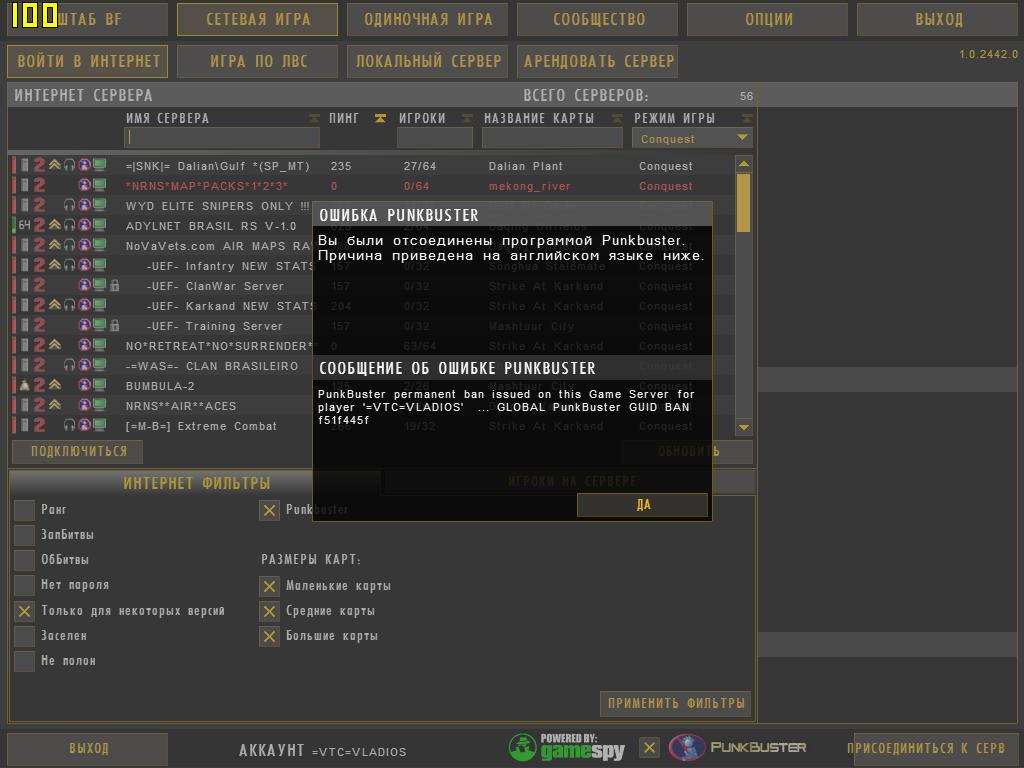The image size is (1024, 768).
Task: Click the person icon on BUMBULA-2 row
Action: (x=24, y=385)
